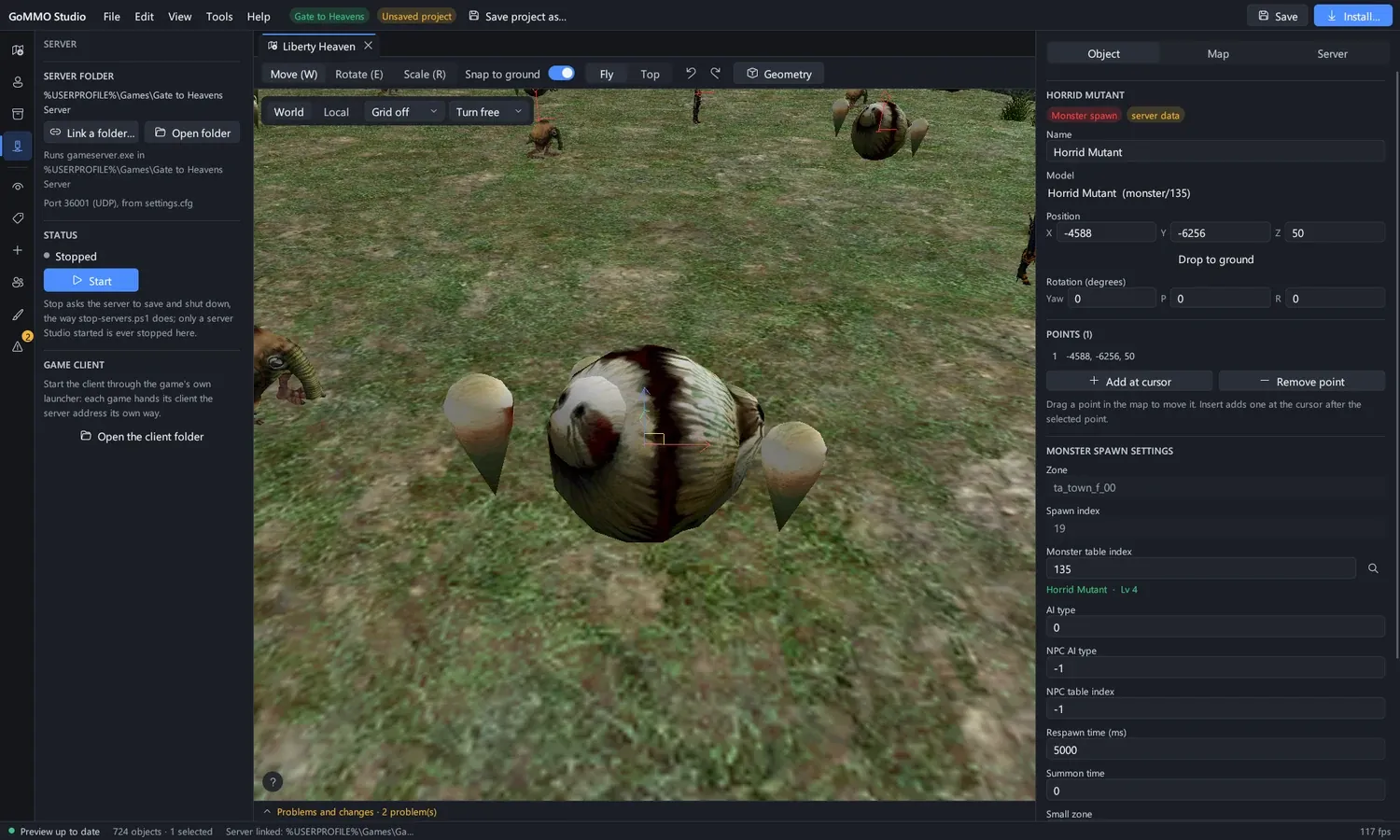Activate Rotate (E) mode
The width and height of the screenshot is (1400, 840).
[x=359, y=74]
